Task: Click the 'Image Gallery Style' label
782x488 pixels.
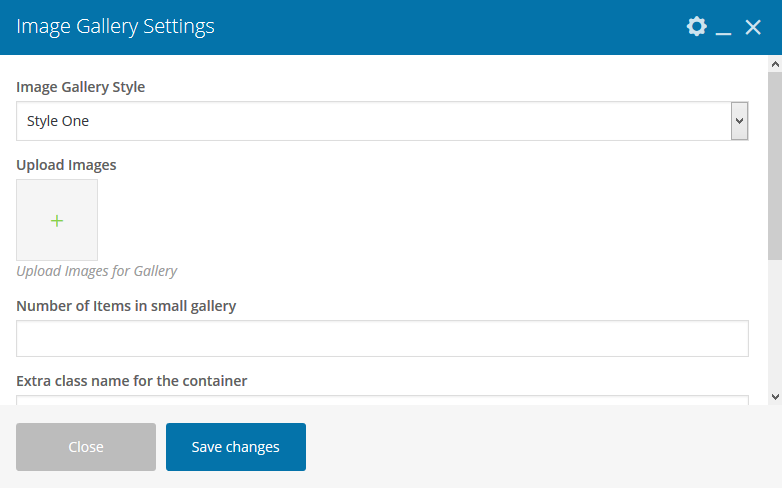Action: pyautogui.click(x=80, y=87)
